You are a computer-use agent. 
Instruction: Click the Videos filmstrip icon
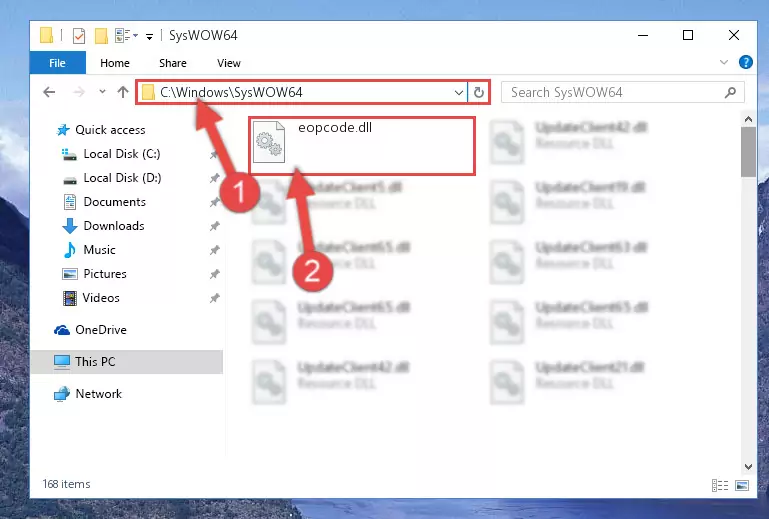(70, 298)
